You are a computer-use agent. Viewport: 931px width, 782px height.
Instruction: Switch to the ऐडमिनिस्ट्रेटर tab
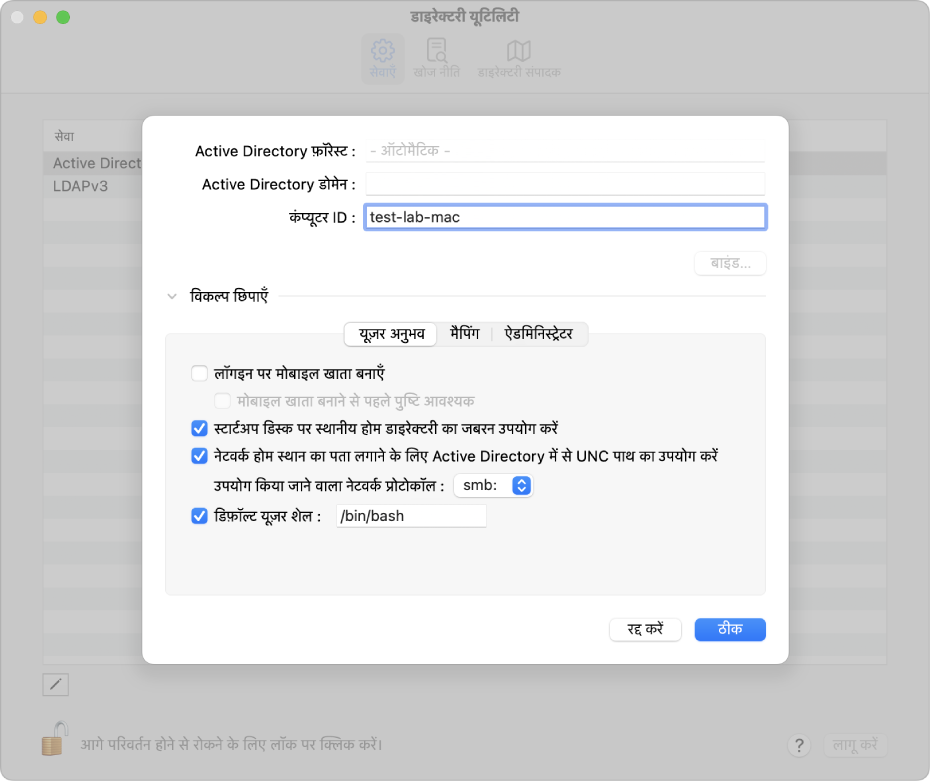539,334
